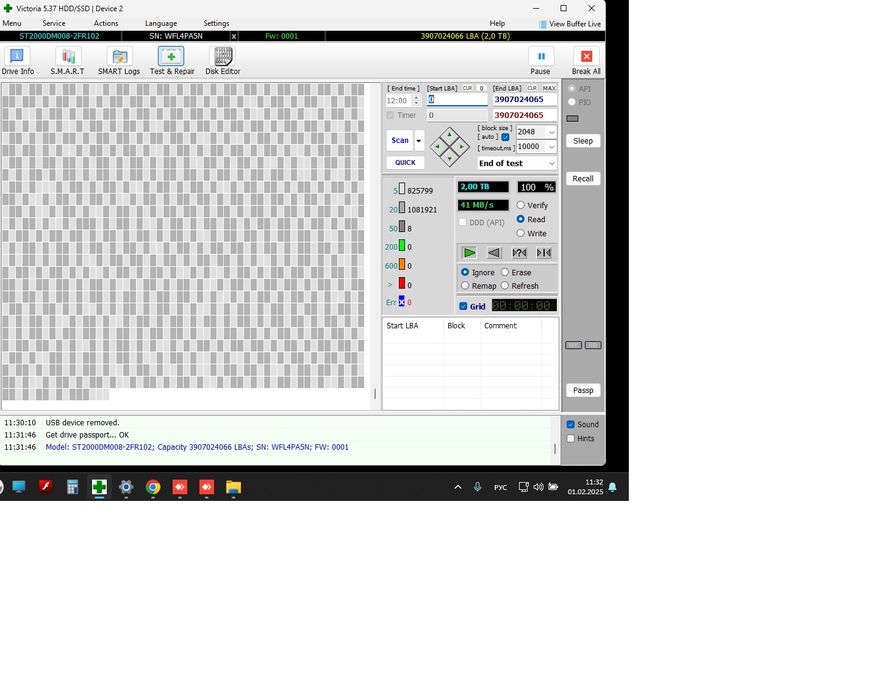Select Test & Repair toolbar icon
Viewport: 885px width, 700px height.
pos(172,60)
